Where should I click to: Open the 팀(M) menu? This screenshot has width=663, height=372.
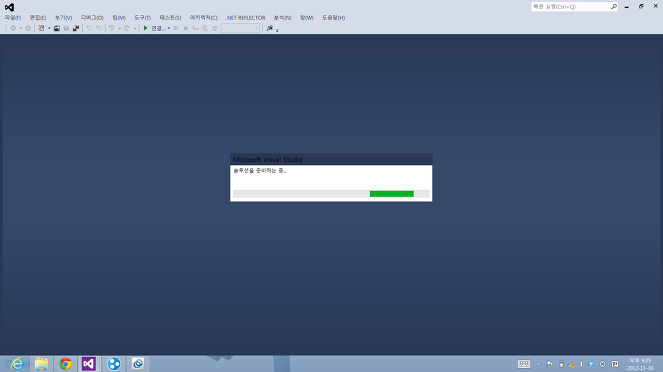119,18
